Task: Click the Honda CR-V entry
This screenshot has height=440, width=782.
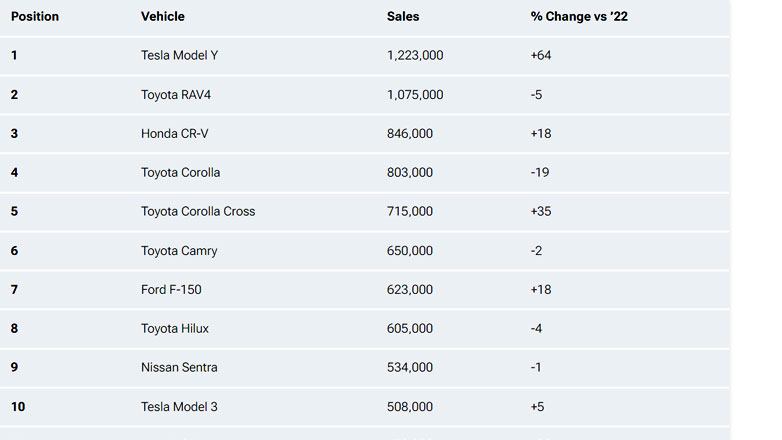Action: [175, 134]
